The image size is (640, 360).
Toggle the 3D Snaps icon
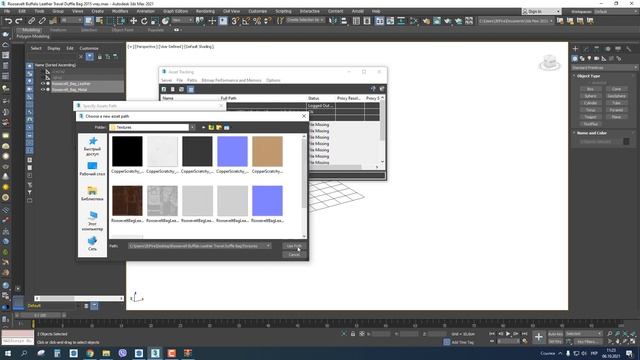tap(235, 21)
